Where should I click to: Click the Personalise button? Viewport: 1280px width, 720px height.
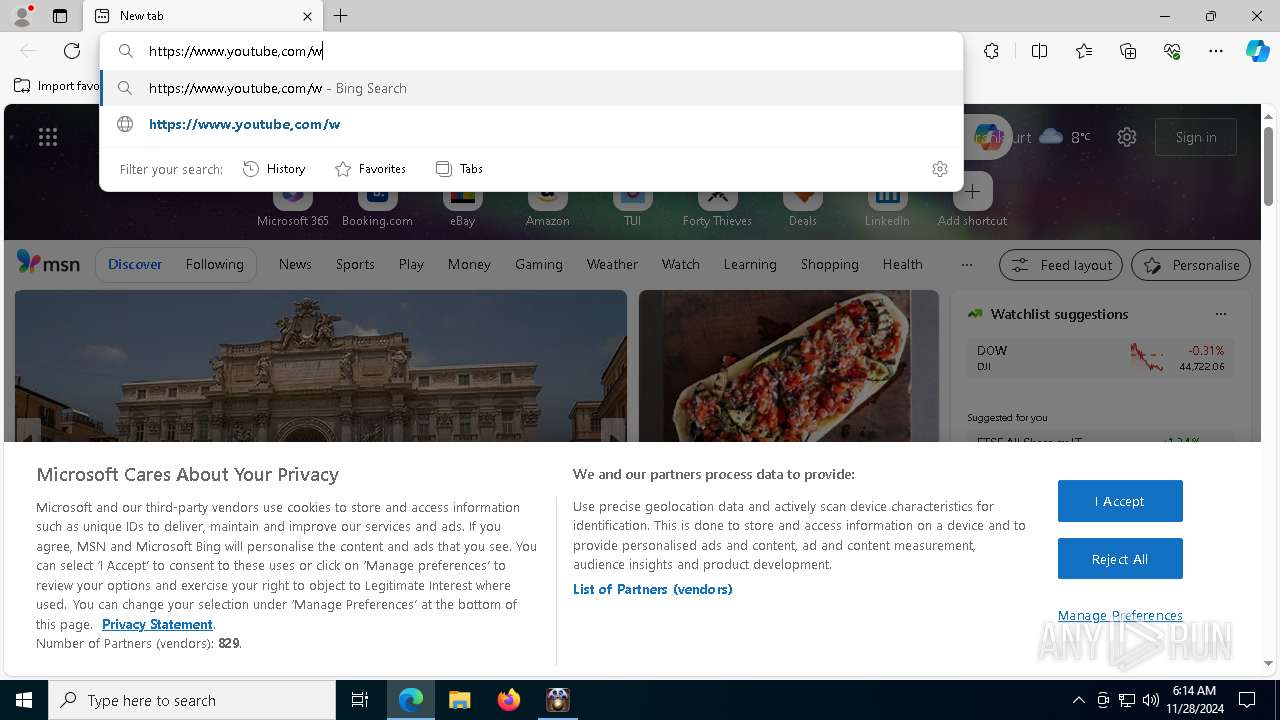[x=1191, y=265]
